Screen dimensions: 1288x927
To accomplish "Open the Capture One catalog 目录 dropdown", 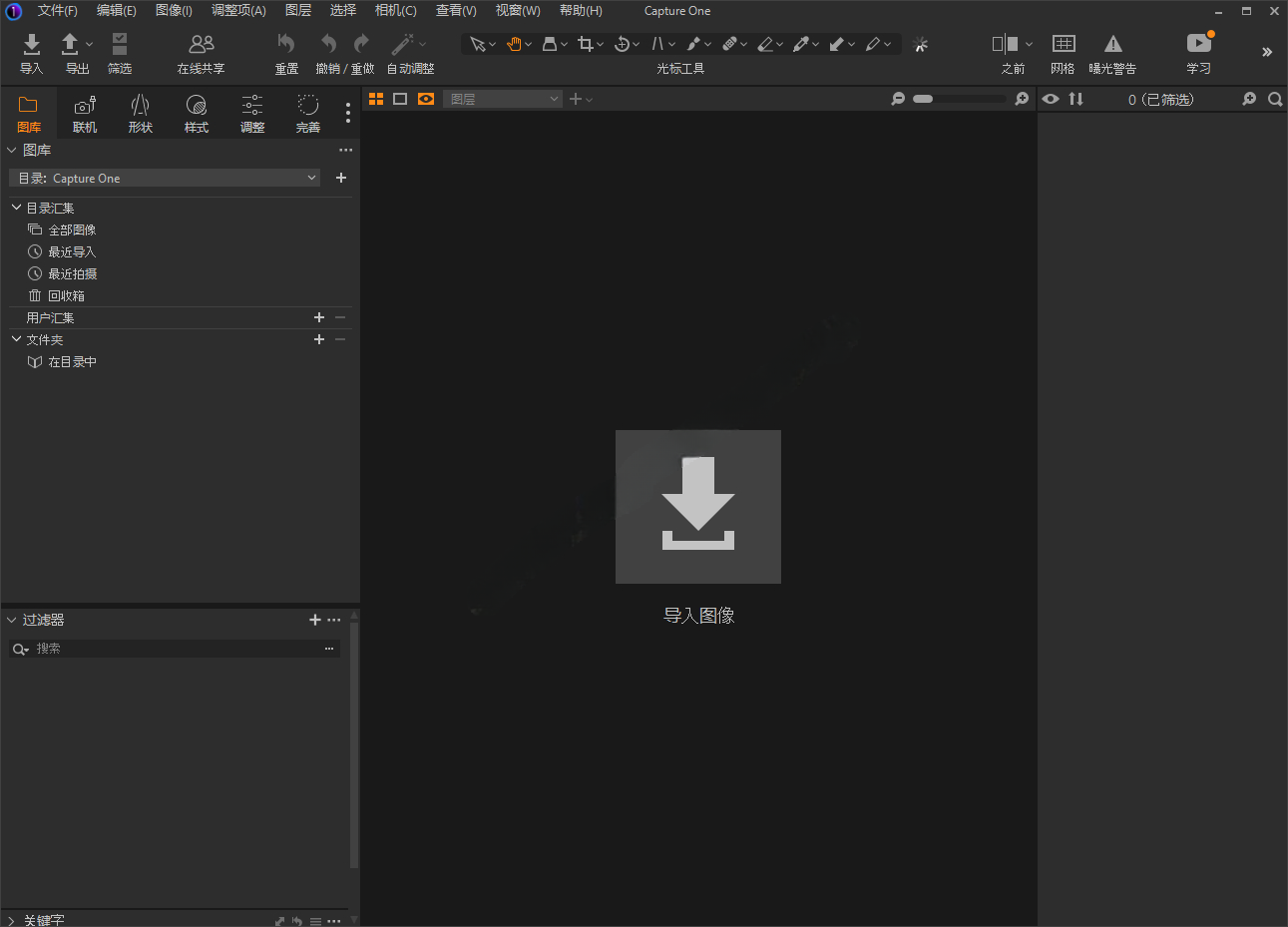I will [x=165, y=178].
